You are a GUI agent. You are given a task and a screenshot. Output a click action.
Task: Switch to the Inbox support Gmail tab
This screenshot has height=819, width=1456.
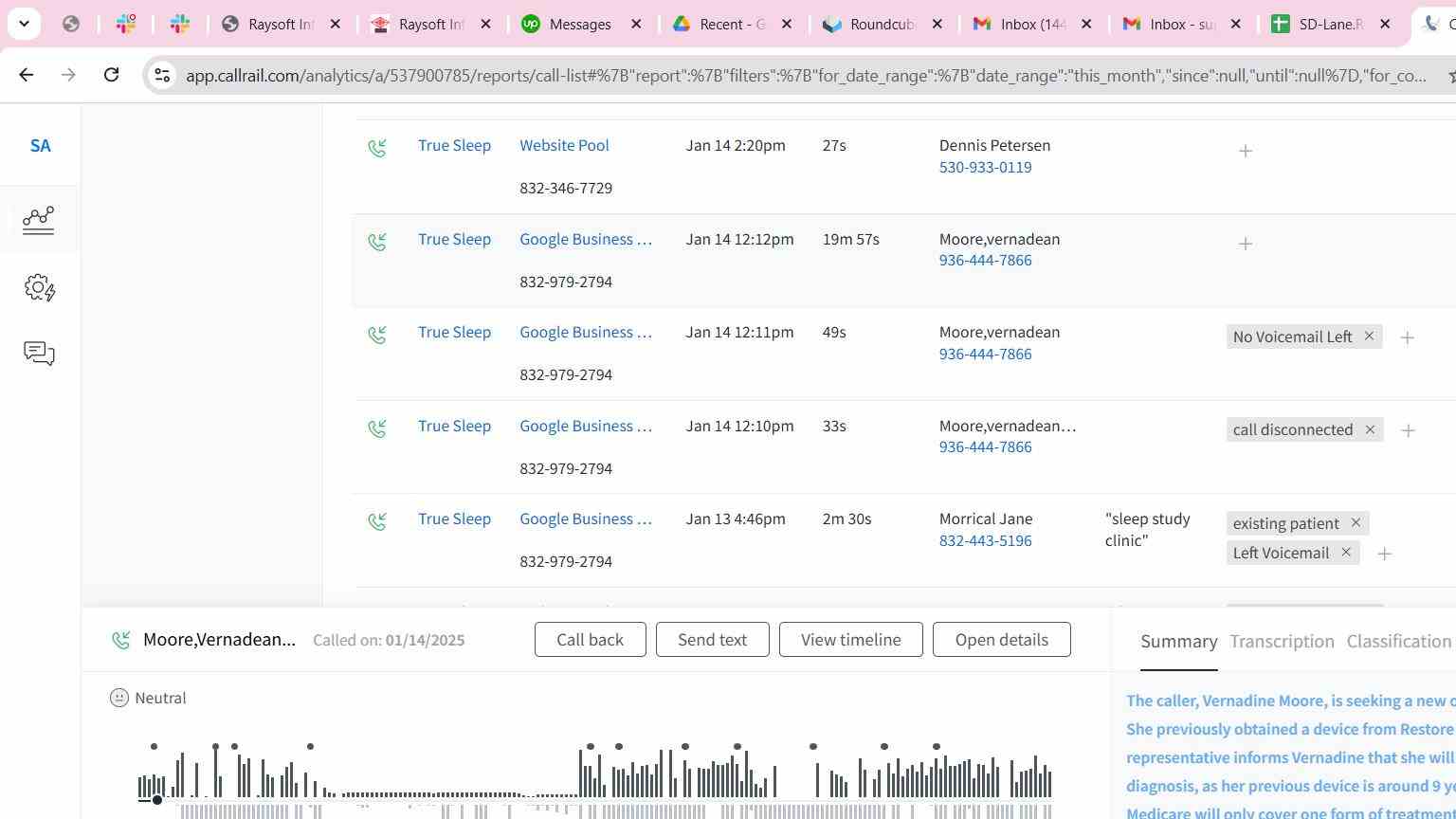pyautogui.click(x=1182, y=24)
